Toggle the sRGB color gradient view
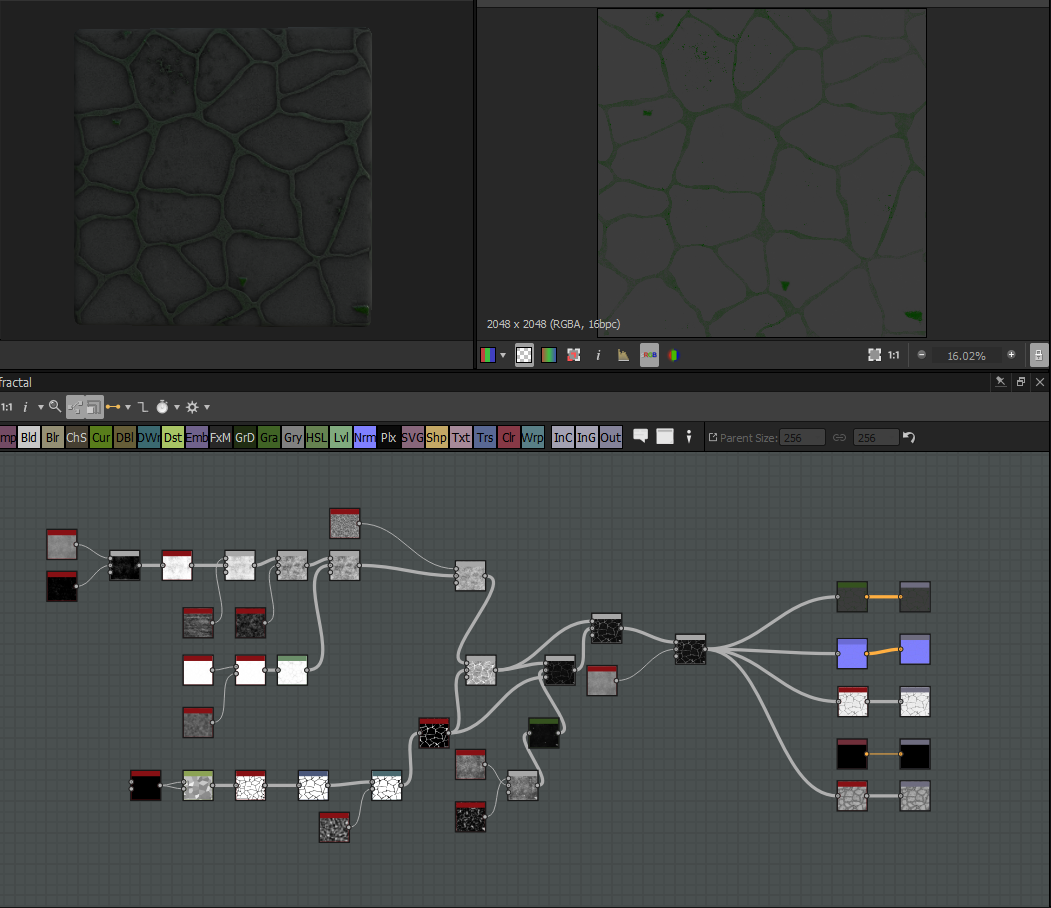The width and height of the screenshot is (1051, 908). tap(549, 355)
